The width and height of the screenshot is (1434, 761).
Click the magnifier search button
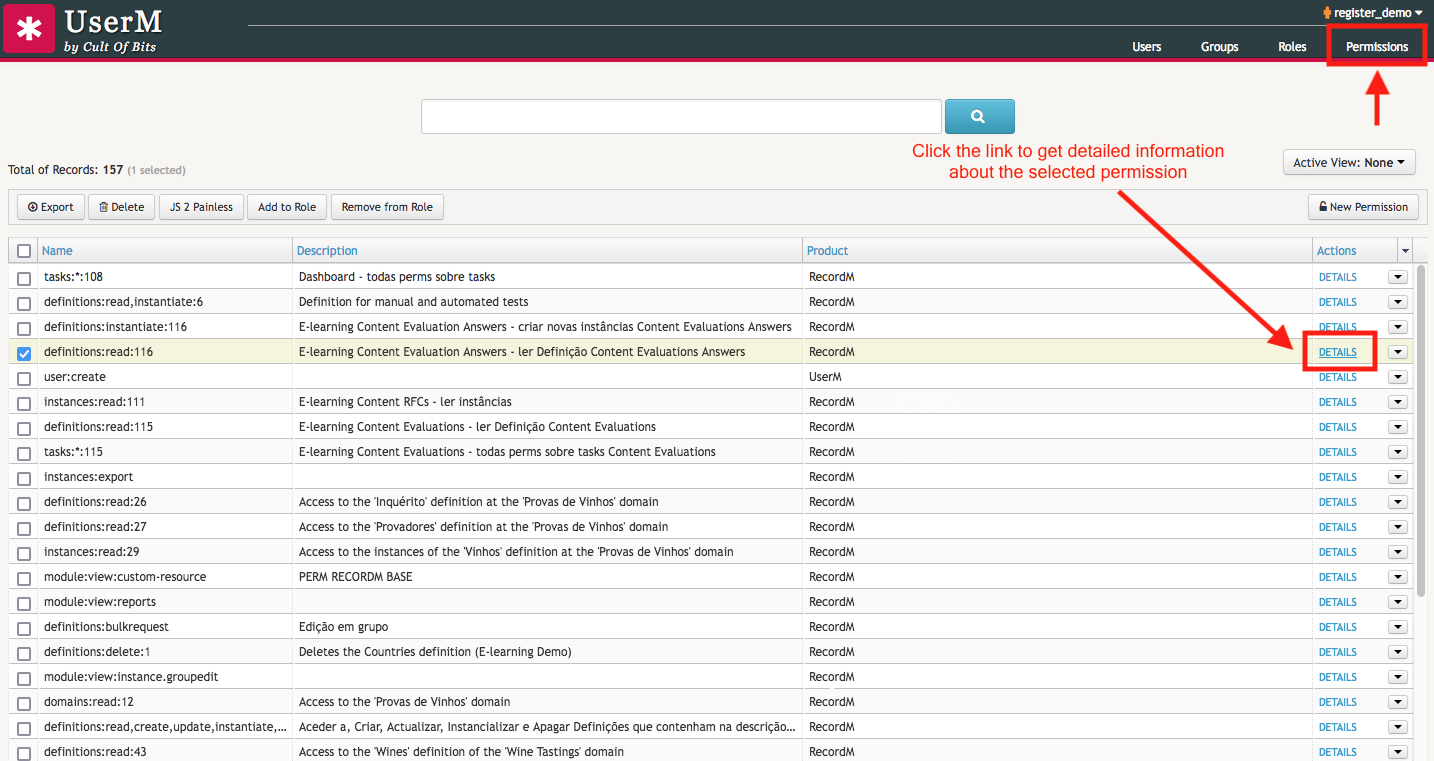[979, 116]
